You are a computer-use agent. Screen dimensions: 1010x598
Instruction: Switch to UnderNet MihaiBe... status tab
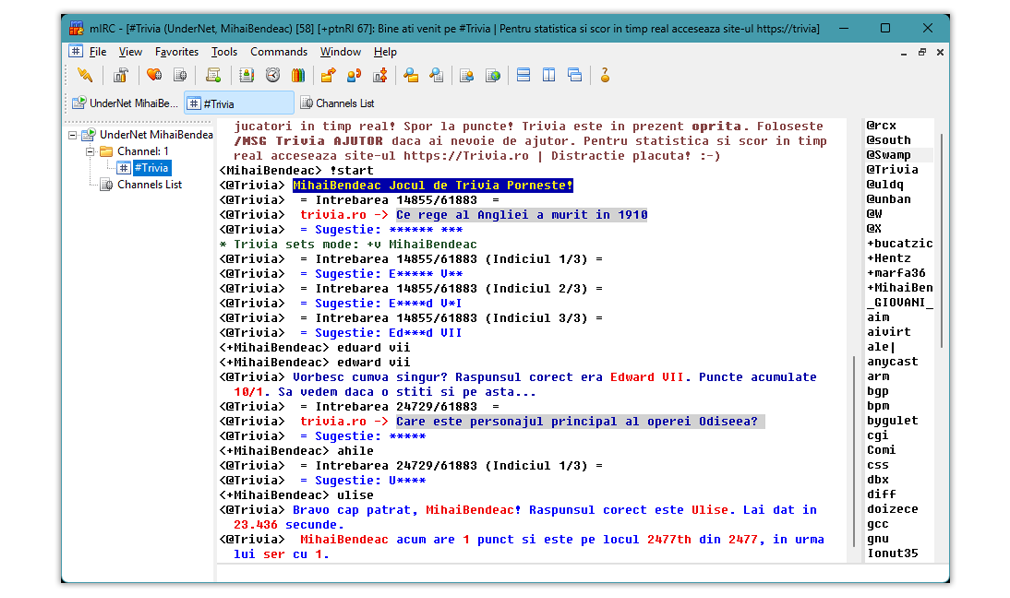click(125, 103)
